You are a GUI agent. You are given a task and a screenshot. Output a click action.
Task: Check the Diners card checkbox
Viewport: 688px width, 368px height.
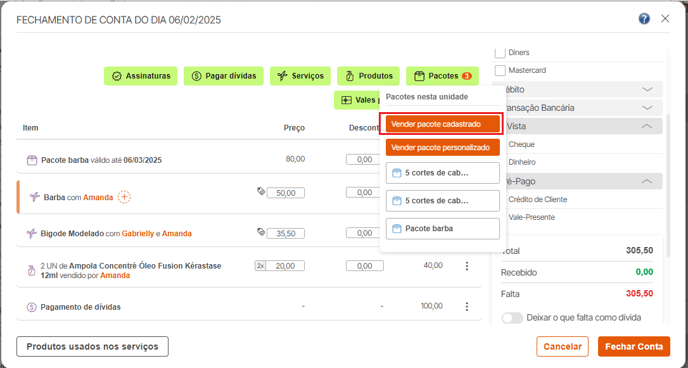[x=500, y=53]
